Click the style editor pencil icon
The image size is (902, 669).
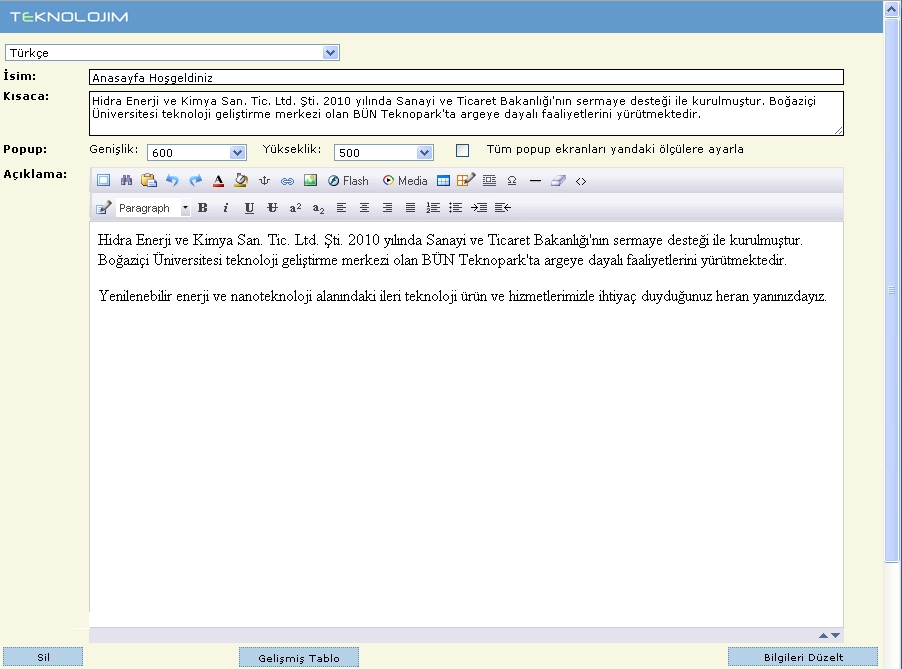104,208
